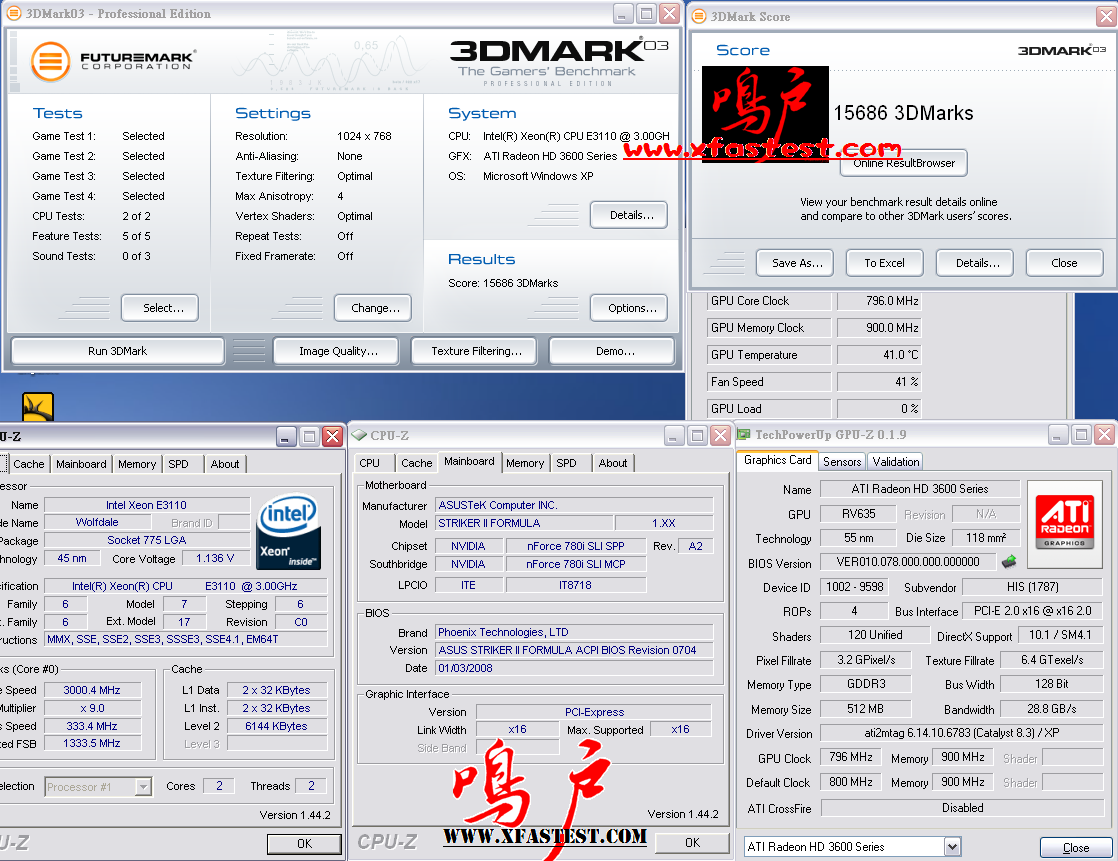Open the About tab in Mainboard CPU-Z window
The width and height of the screenshot is (1118, 861).
click(612, 463)
